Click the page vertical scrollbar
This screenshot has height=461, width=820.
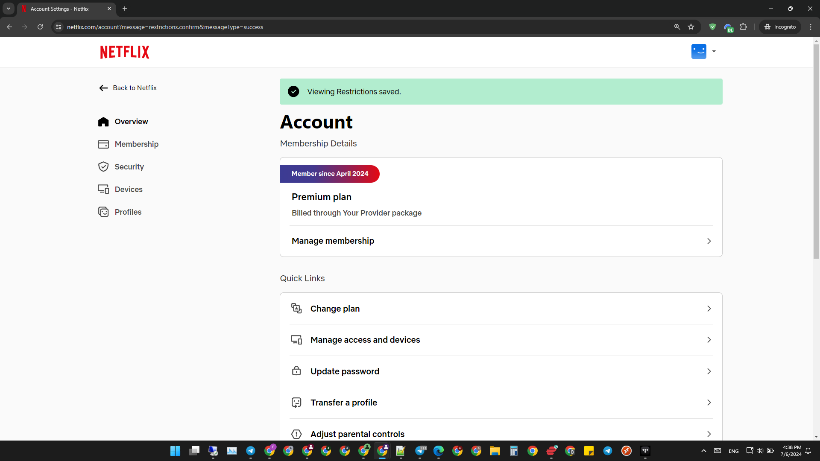[x=816, y=152]
